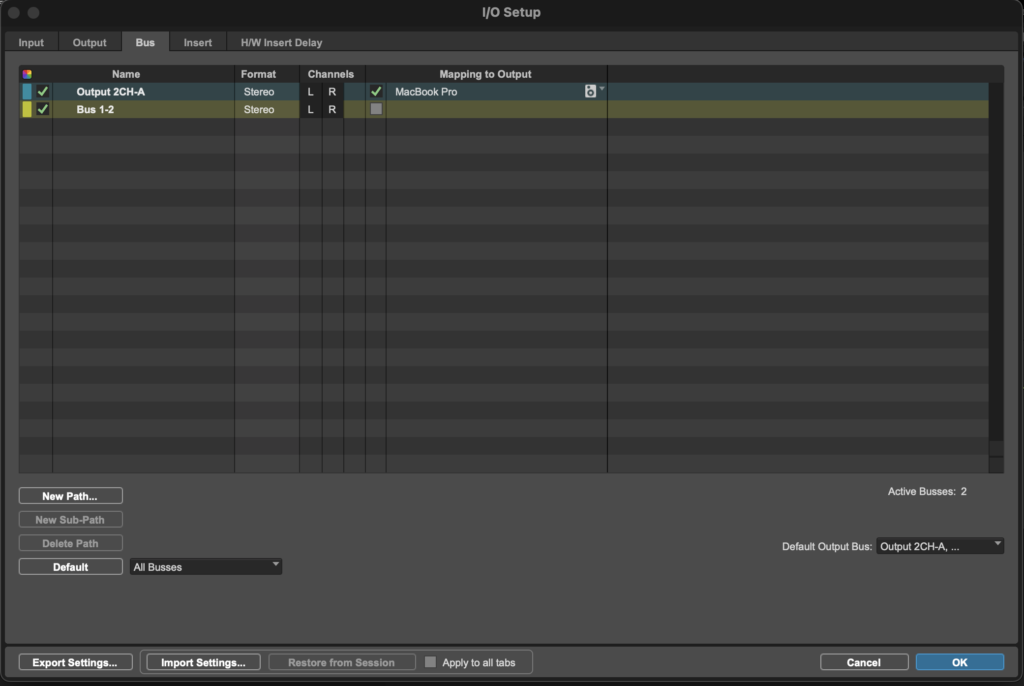
Task: Select the Stereo format cell of Bus 1-2
Action: click(259, 110)
